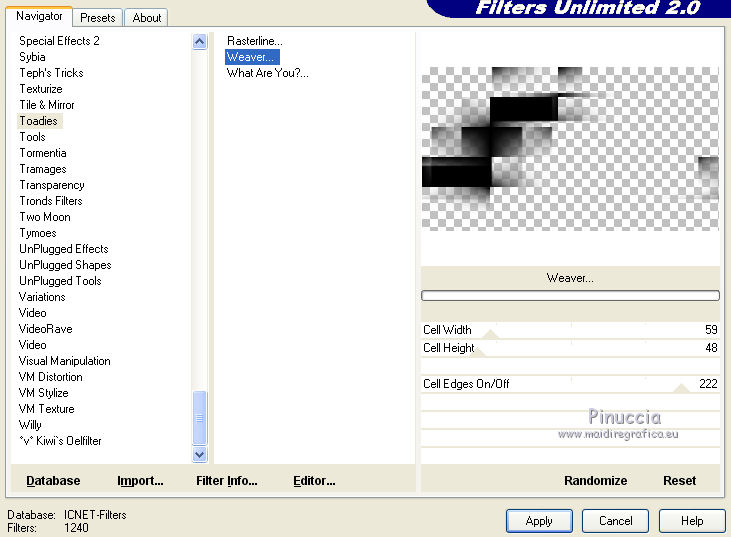Select the Tools category
This screenshot has height=537, width=731.
32,137
